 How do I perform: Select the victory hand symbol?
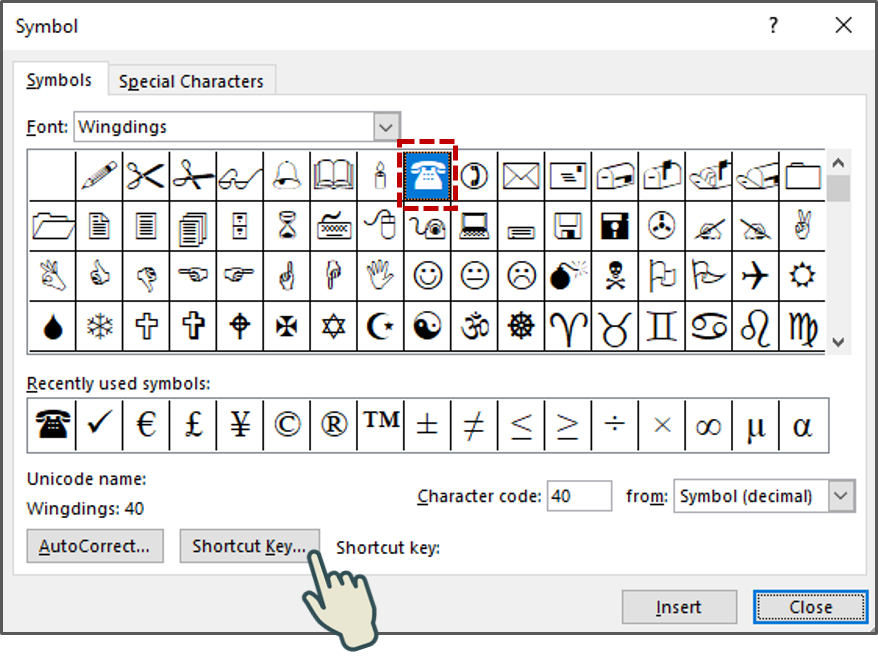point(802,226)
